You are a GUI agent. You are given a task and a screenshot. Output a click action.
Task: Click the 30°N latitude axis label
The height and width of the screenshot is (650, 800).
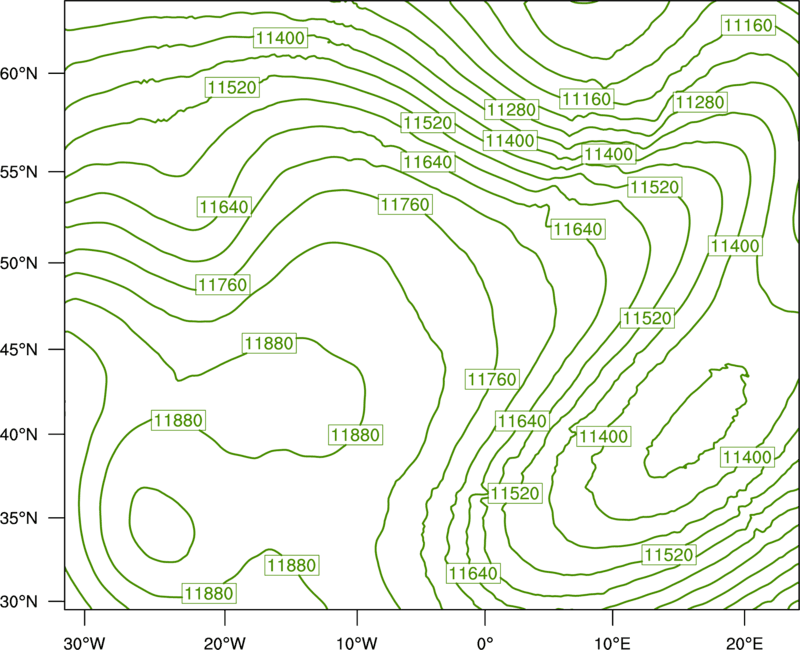(x=19, y=602)
